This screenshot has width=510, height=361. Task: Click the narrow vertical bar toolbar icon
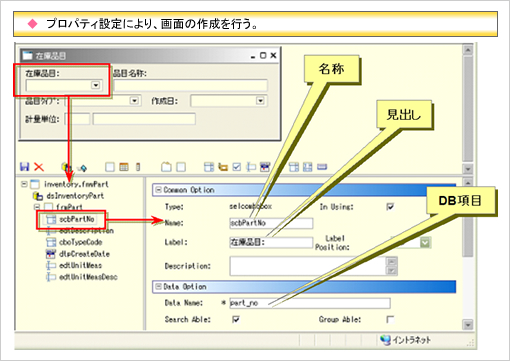click(x=138, y=167)
